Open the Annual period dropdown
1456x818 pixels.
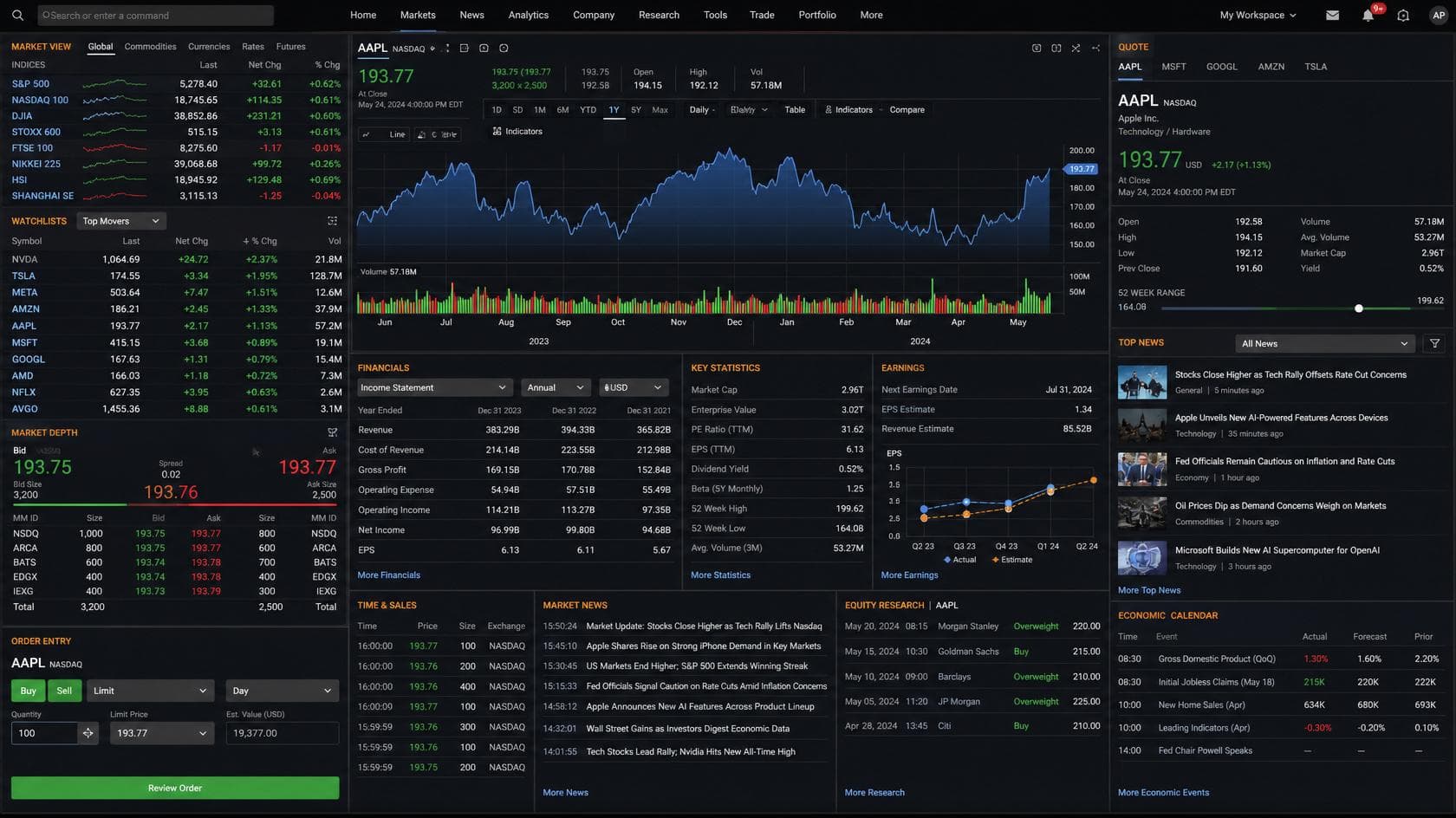[556, 387]
